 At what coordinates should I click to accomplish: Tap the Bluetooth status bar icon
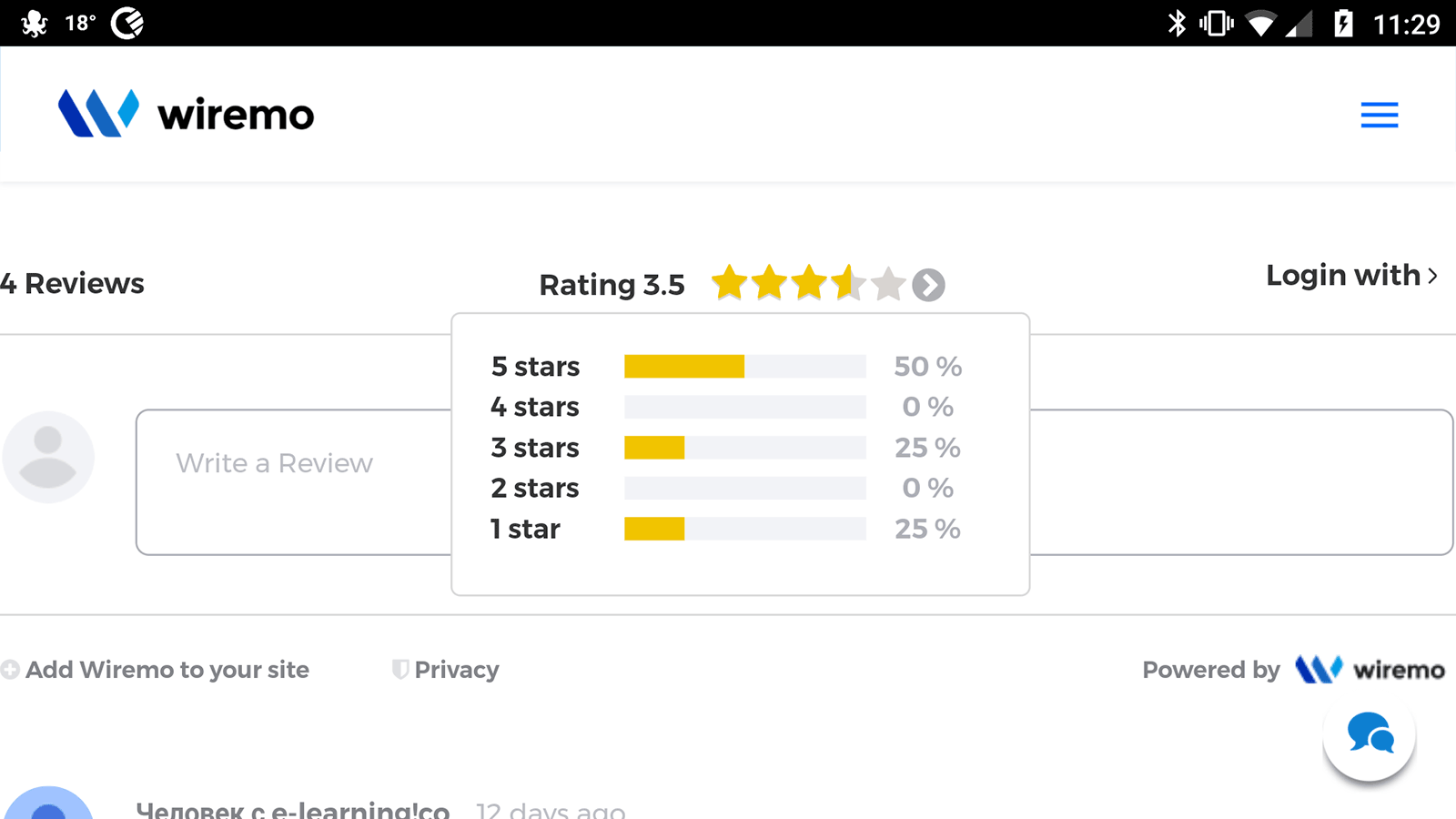pos(1177,23)
